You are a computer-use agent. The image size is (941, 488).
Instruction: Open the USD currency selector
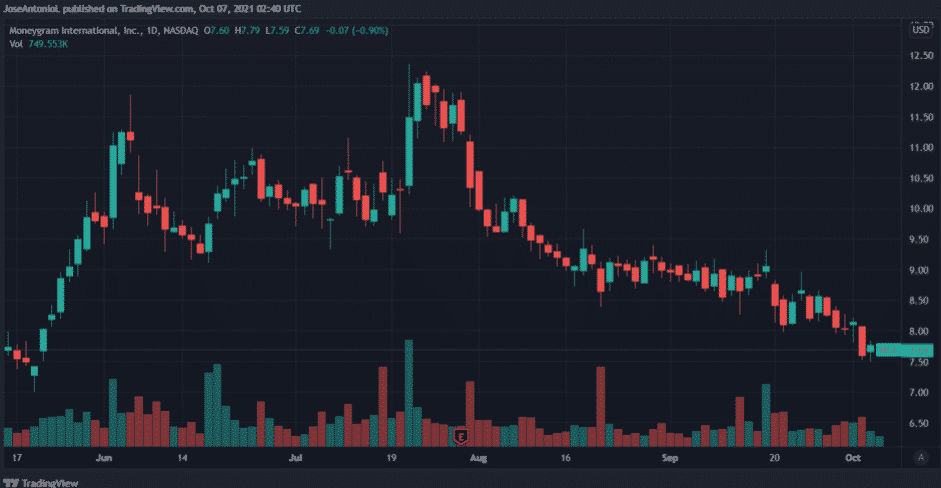coord(921,29)
